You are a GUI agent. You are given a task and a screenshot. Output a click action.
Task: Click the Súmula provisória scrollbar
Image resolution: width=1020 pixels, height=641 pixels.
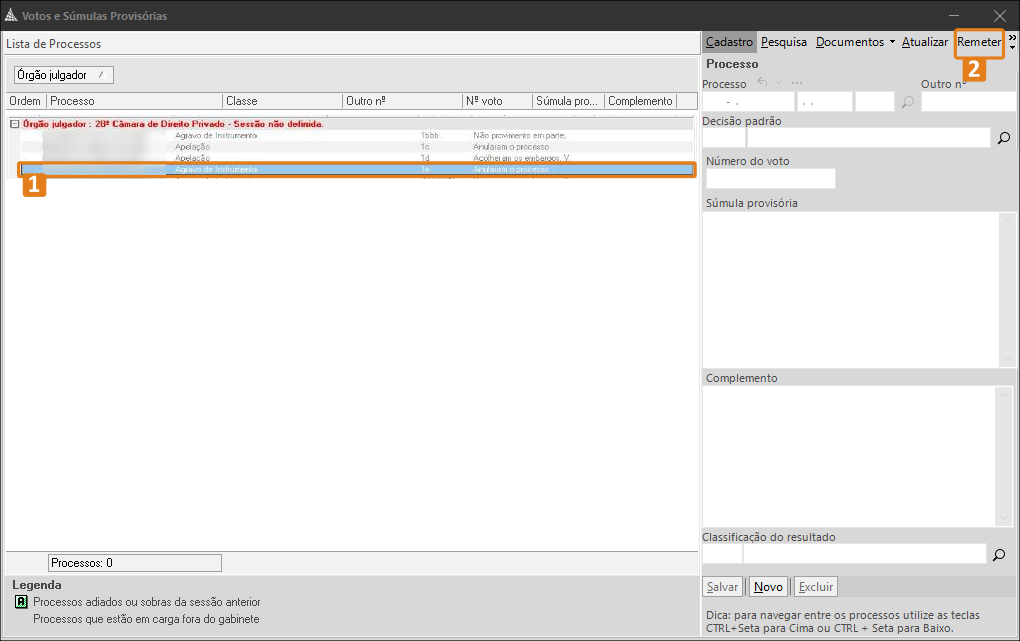(x=1007, y=290)
